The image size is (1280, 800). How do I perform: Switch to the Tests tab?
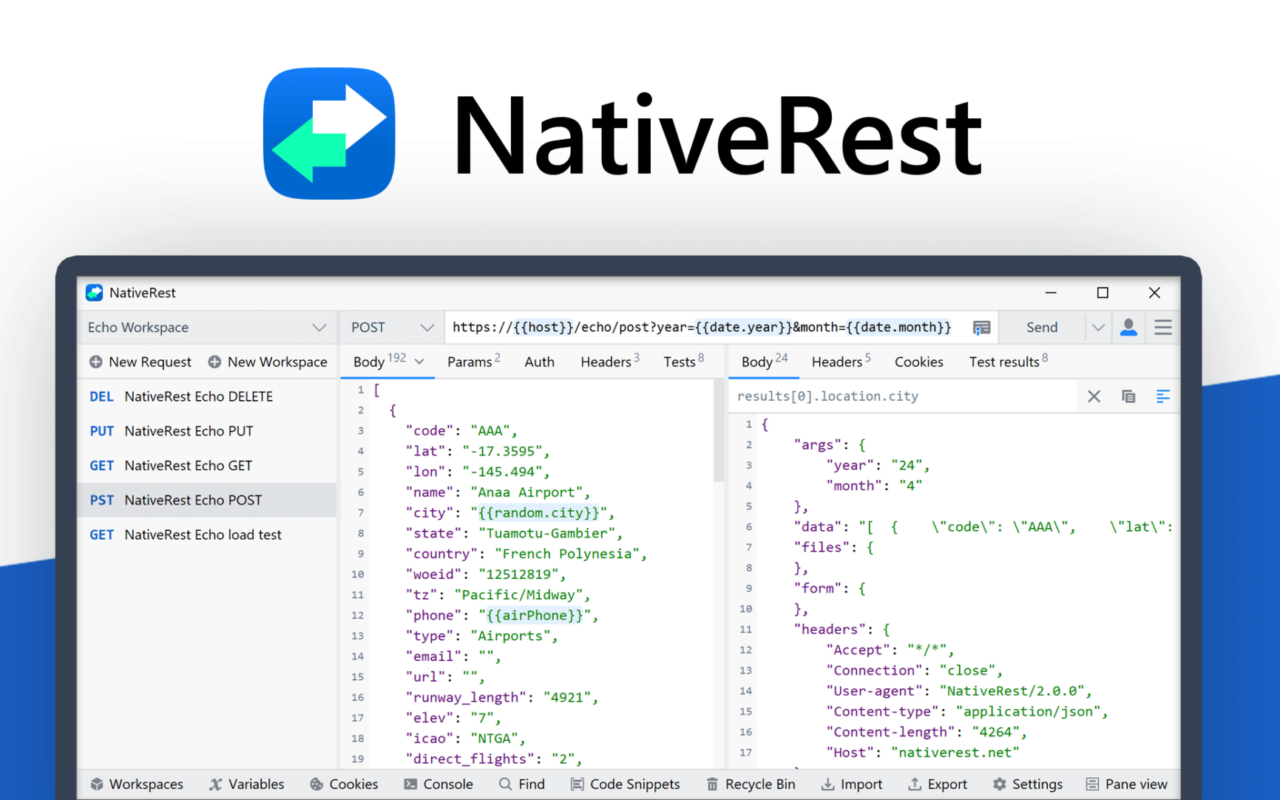684,361
